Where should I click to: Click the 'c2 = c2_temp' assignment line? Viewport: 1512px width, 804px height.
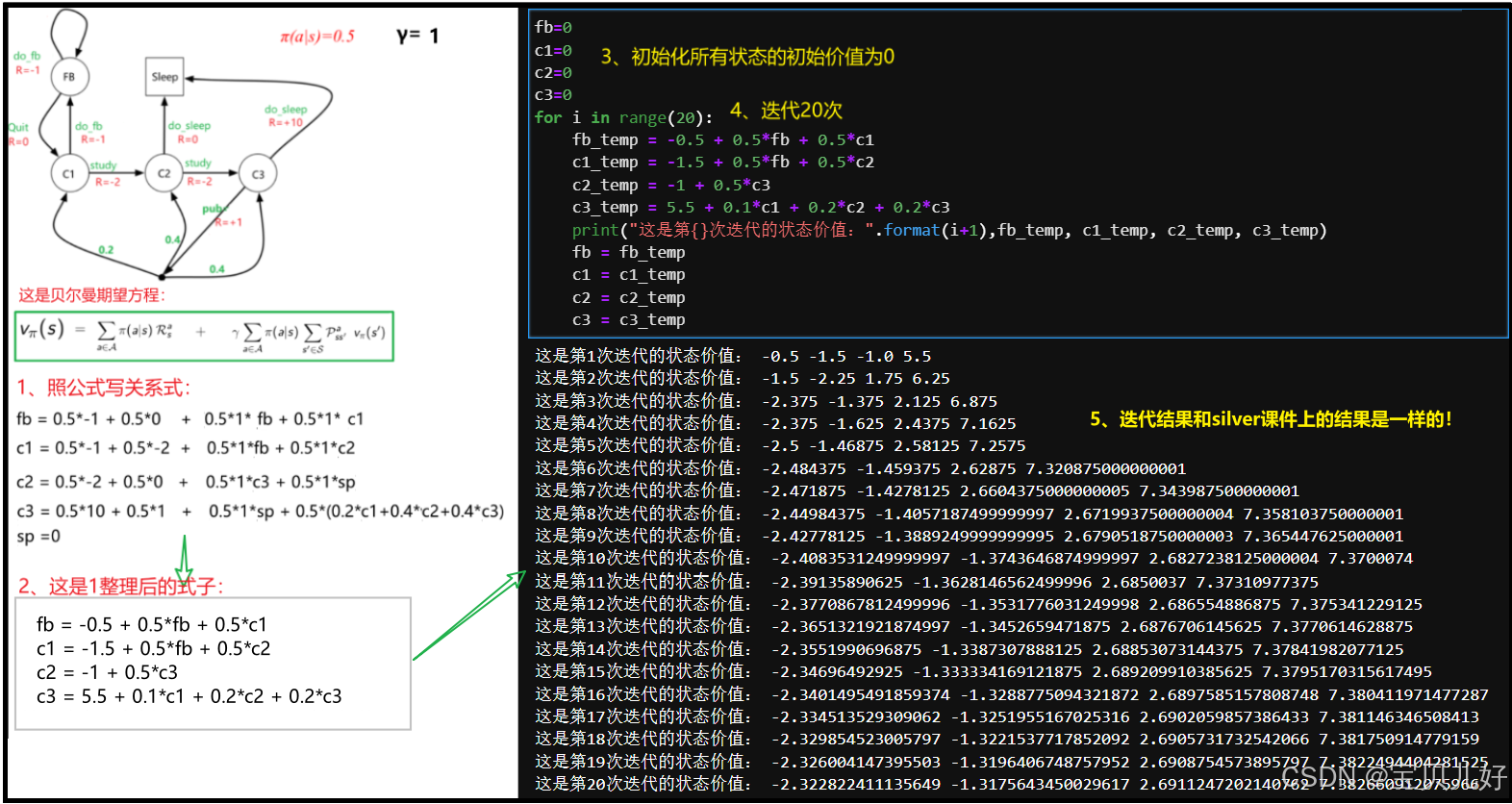629,297
